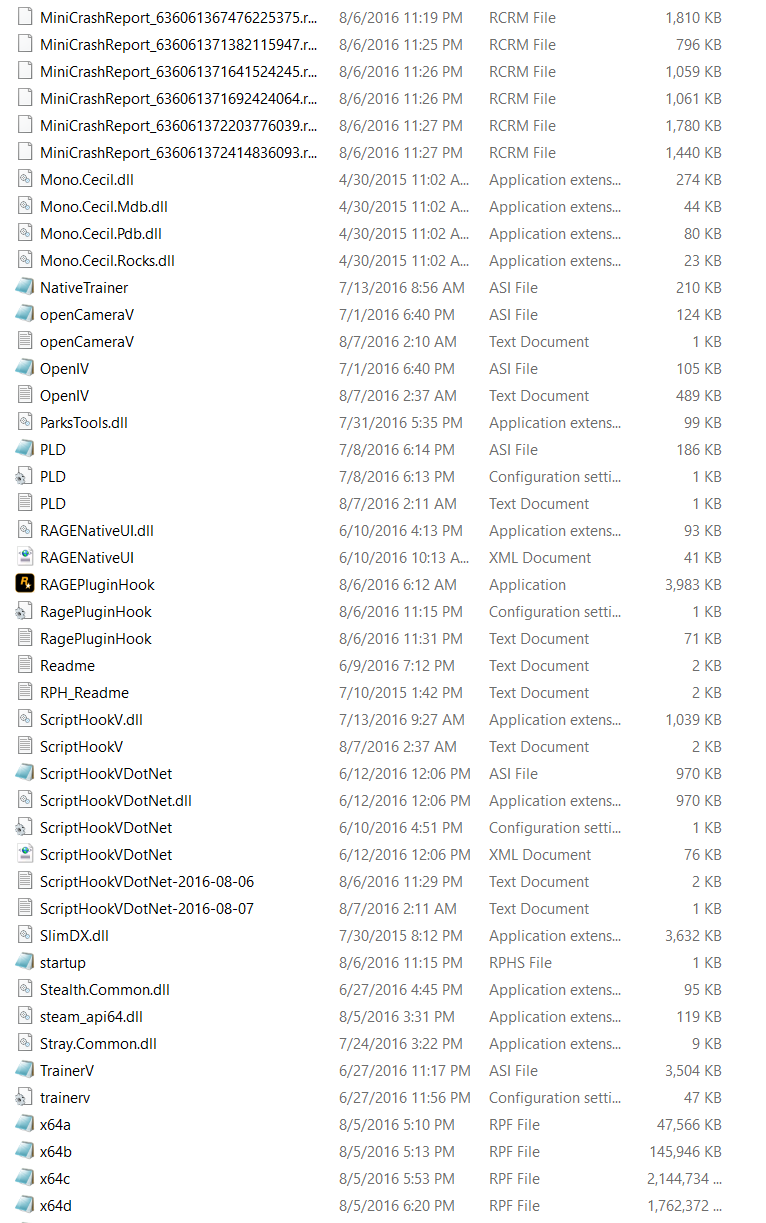
Task: Click the NativeTrainer ASI file icon
Action: [x=25, y=287]
